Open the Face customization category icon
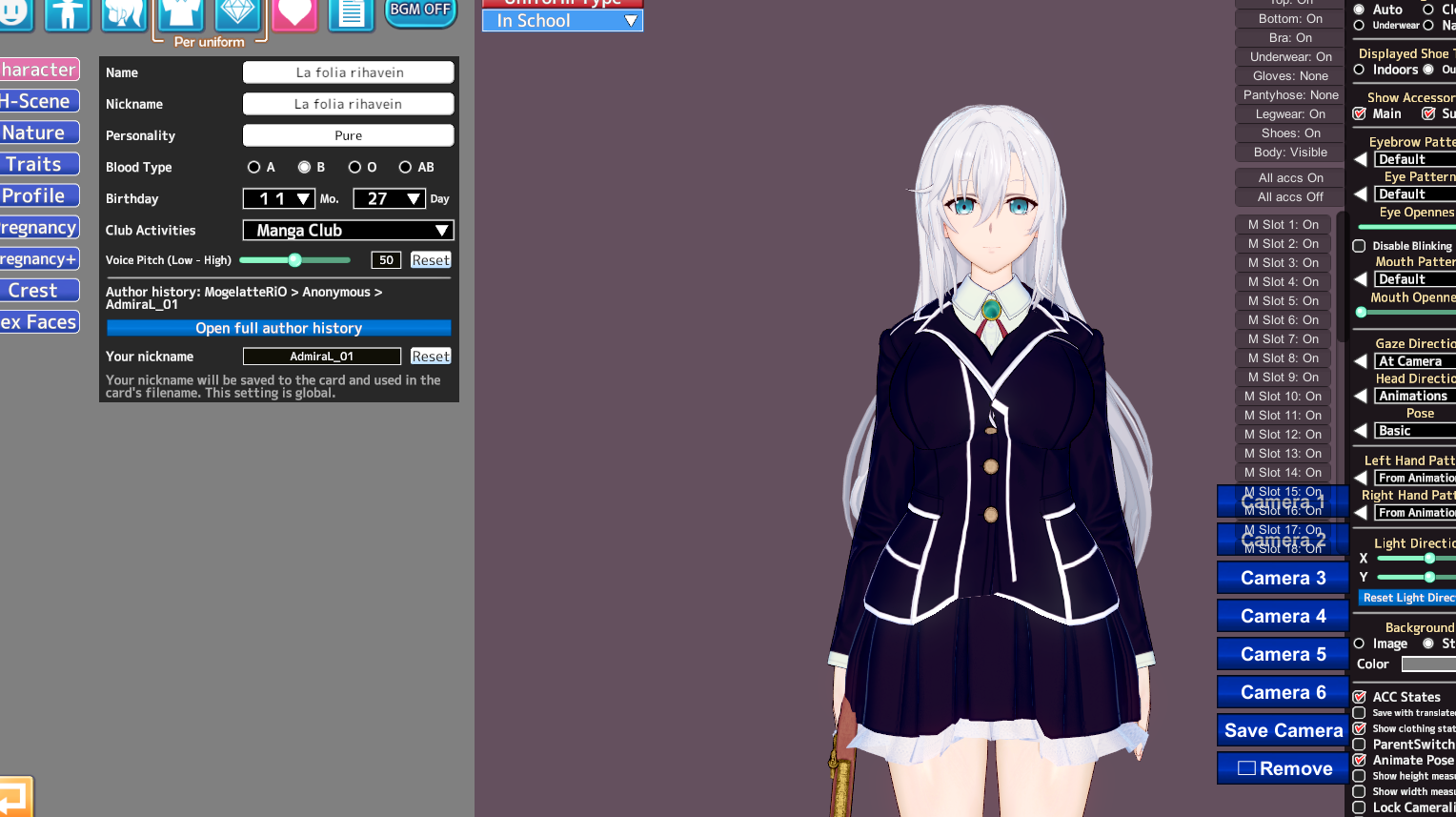The width and height of the screenshot is (1456, 817). pos(13,13)
